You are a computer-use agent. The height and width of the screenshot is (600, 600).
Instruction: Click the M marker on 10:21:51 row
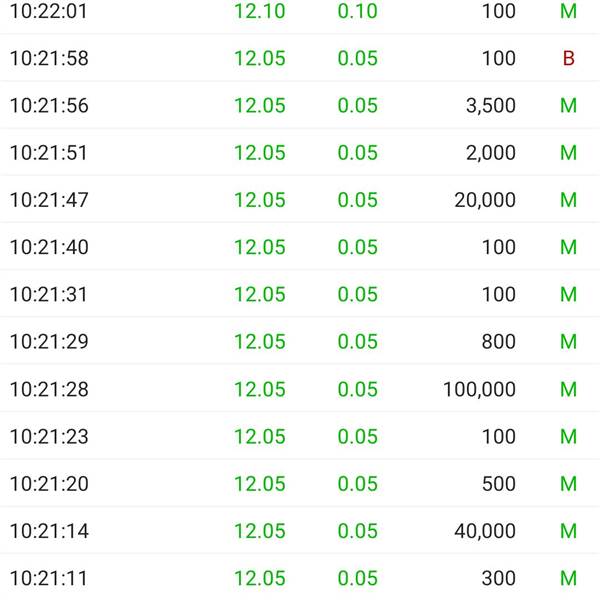(569, 153)
